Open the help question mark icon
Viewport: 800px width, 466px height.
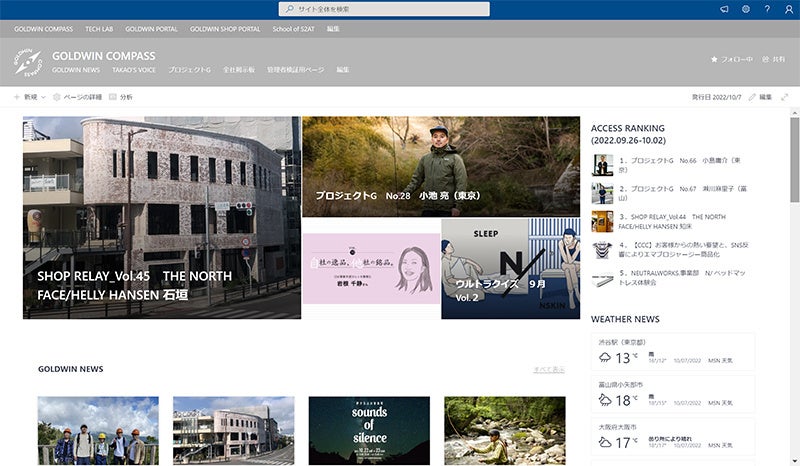pyautogui.click(x=767, y=9)
